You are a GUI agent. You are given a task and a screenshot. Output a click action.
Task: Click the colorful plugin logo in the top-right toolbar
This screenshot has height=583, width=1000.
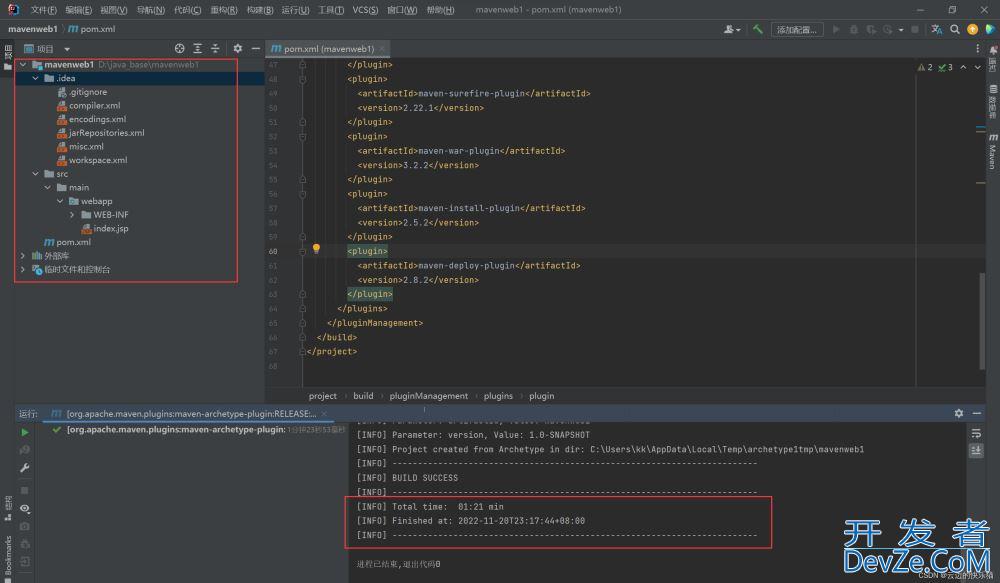point(990,29)
